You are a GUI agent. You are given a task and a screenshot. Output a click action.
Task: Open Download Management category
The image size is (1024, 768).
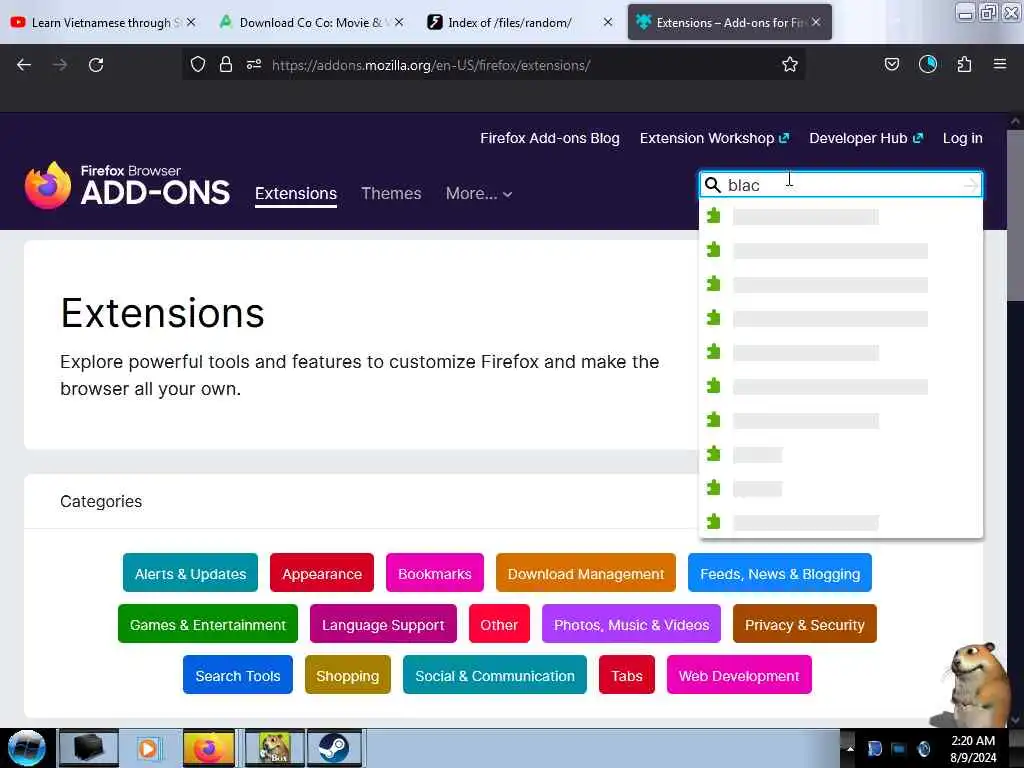[x=586, y=573]
